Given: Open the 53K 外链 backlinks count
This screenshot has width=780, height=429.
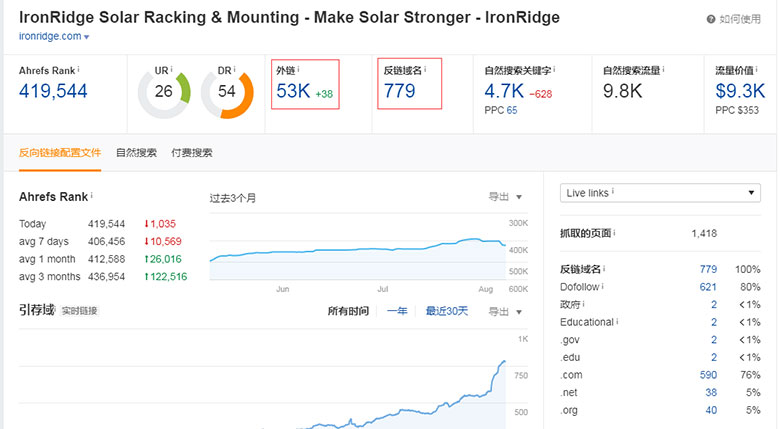Looking at the screenshot, I should [293, 92].
